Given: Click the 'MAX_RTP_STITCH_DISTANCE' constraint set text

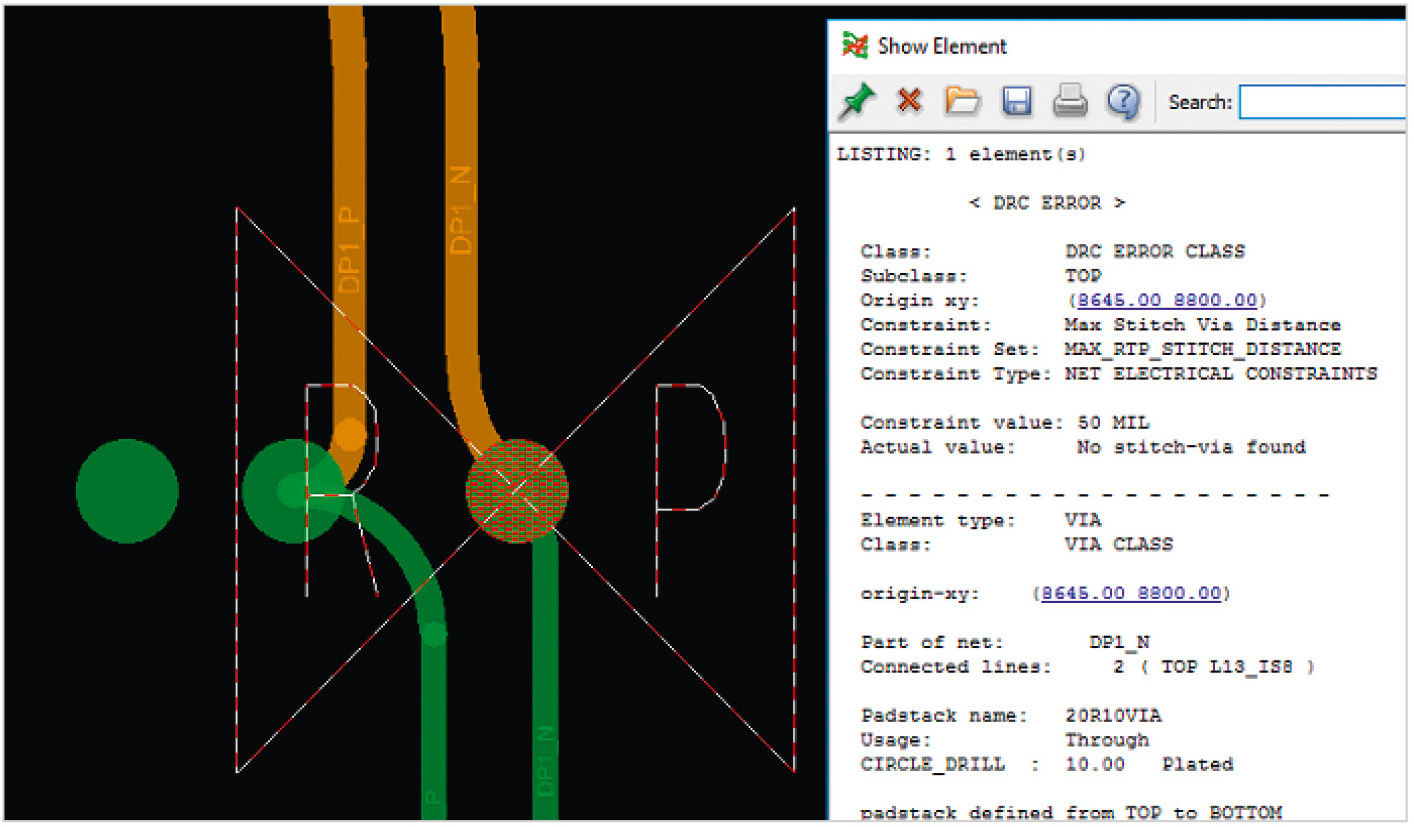Looking at the screenshot, I should [x=1202, y=349].
